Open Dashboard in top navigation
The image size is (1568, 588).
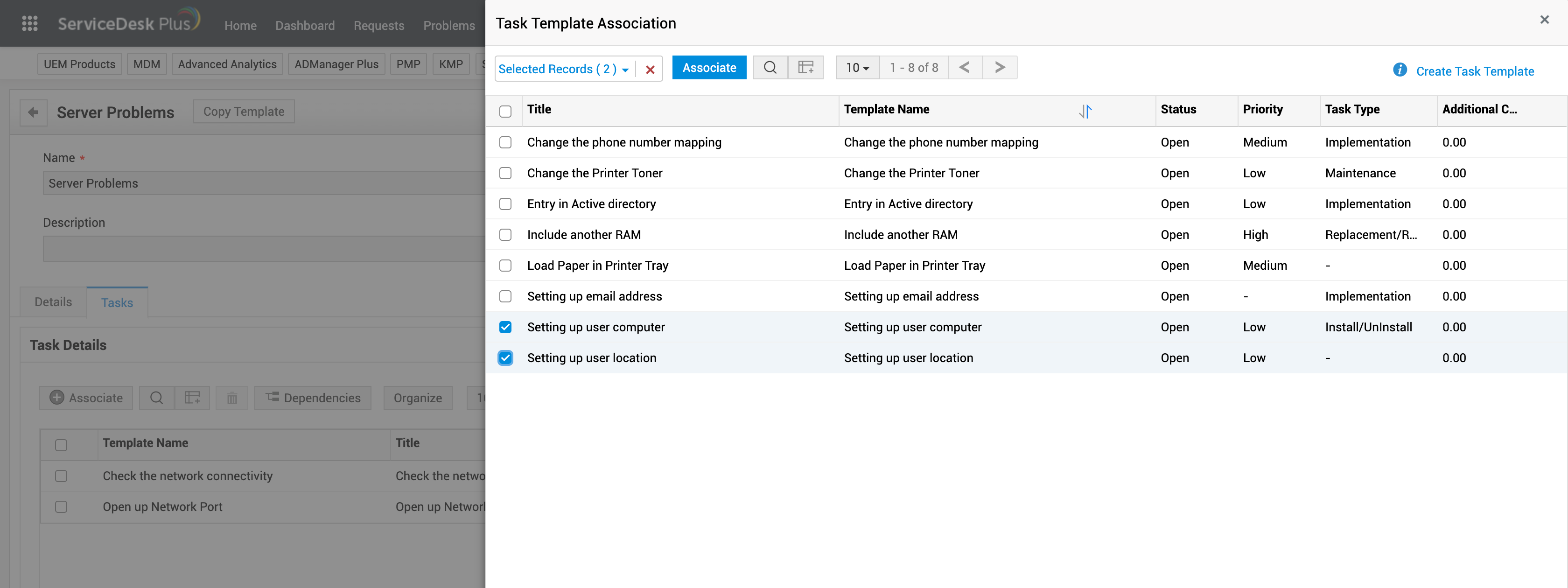305,26
